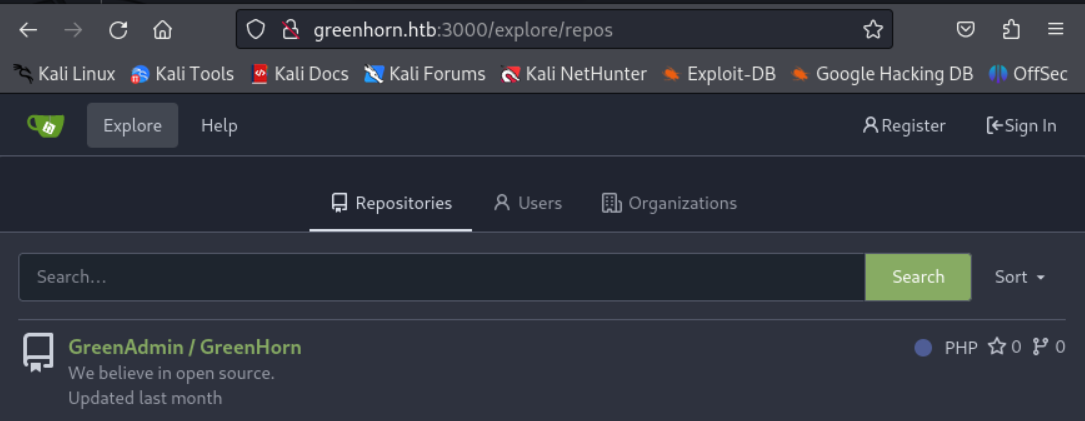Viewport: 1085px width, 421px height.
Task: Click the browser reload icon
Action: (118, 30)
